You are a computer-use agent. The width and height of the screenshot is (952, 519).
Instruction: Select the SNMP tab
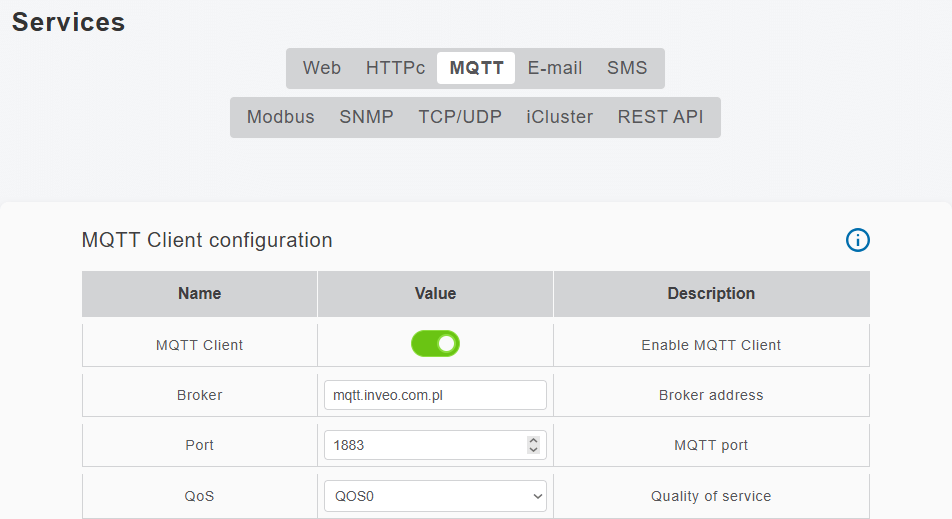366,117
